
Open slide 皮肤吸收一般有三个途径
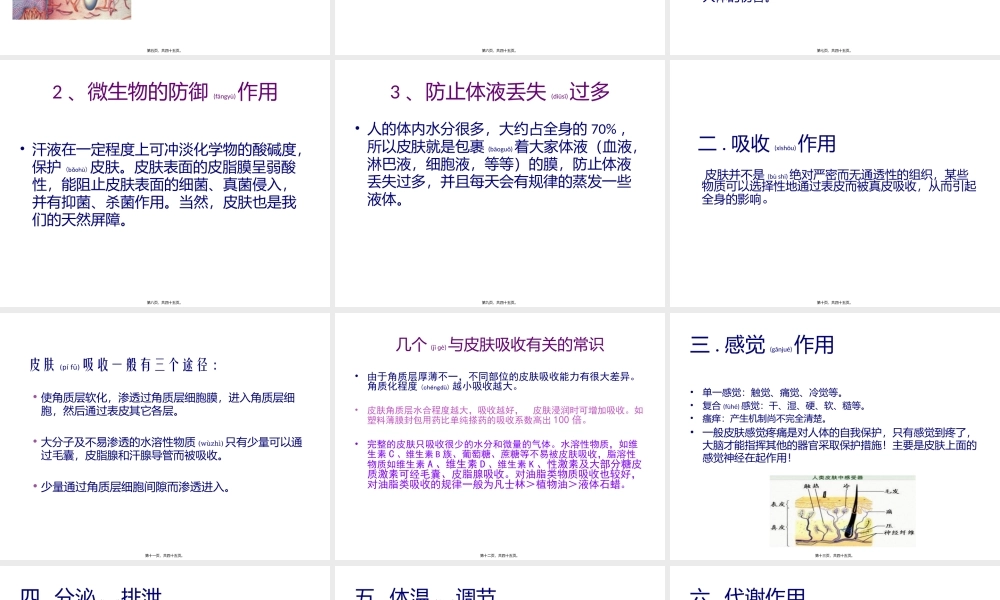click(165, 435)
